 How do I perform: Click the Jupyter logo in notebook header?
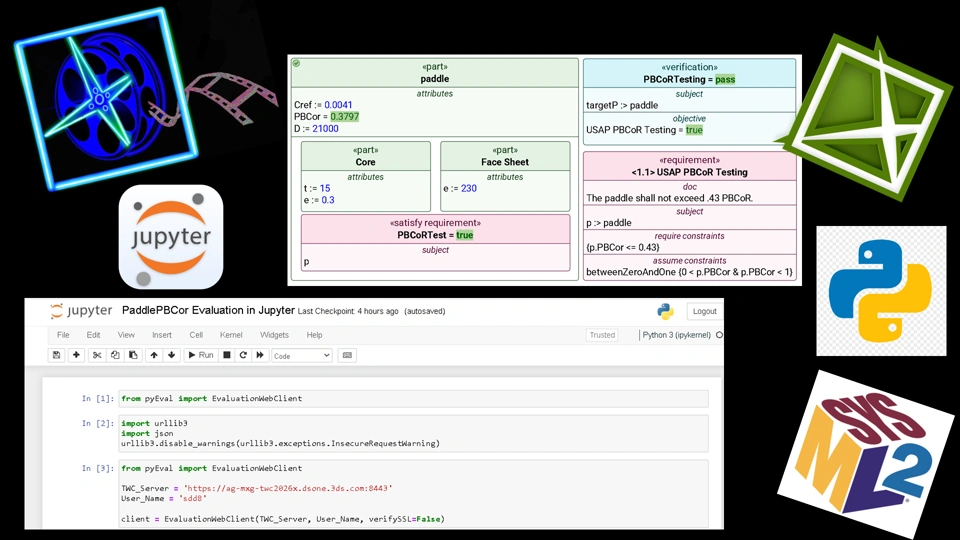coord(81,311)
